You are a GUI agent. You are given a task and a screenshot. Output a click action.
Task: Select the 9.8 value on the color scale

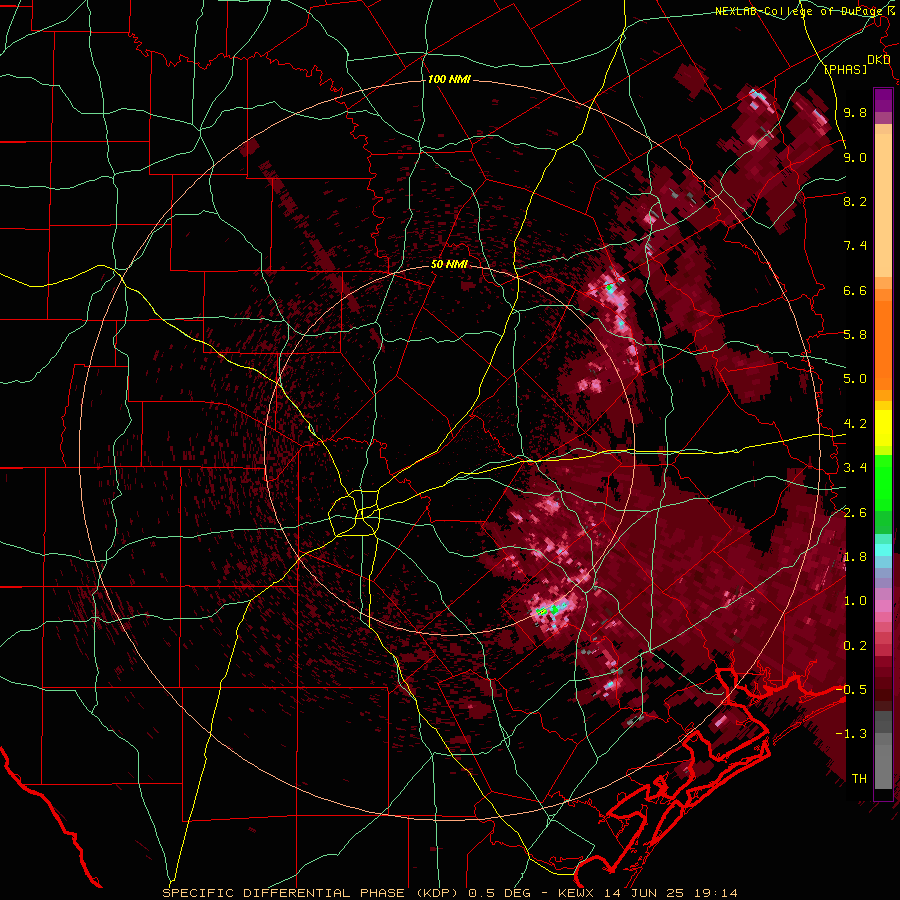pos(855,112)
